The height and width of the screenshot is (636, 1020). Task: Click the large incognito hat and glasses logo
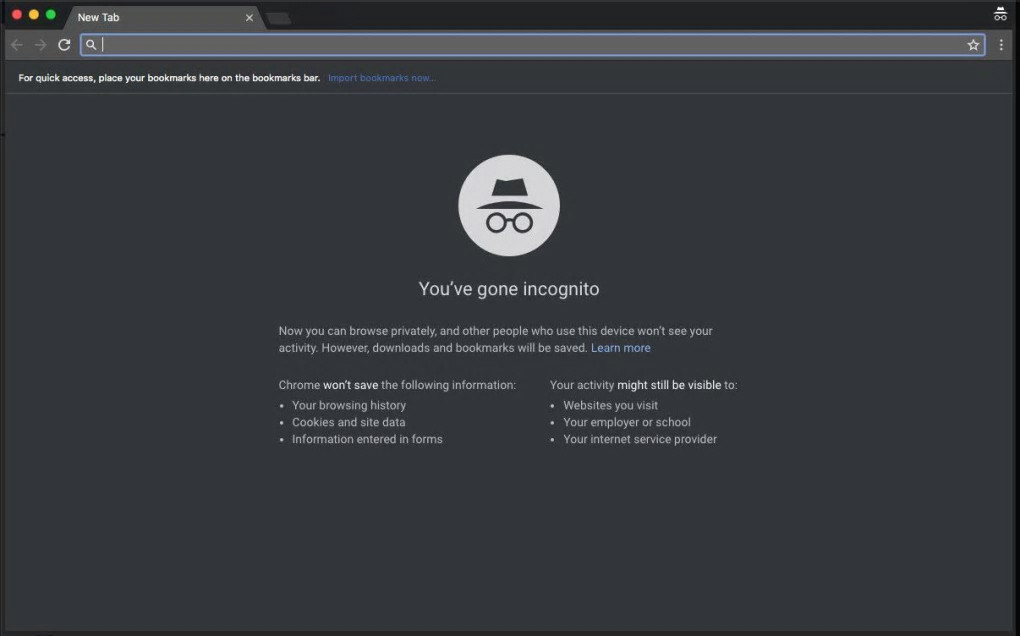pyautogui.click(x=509, y=205)
